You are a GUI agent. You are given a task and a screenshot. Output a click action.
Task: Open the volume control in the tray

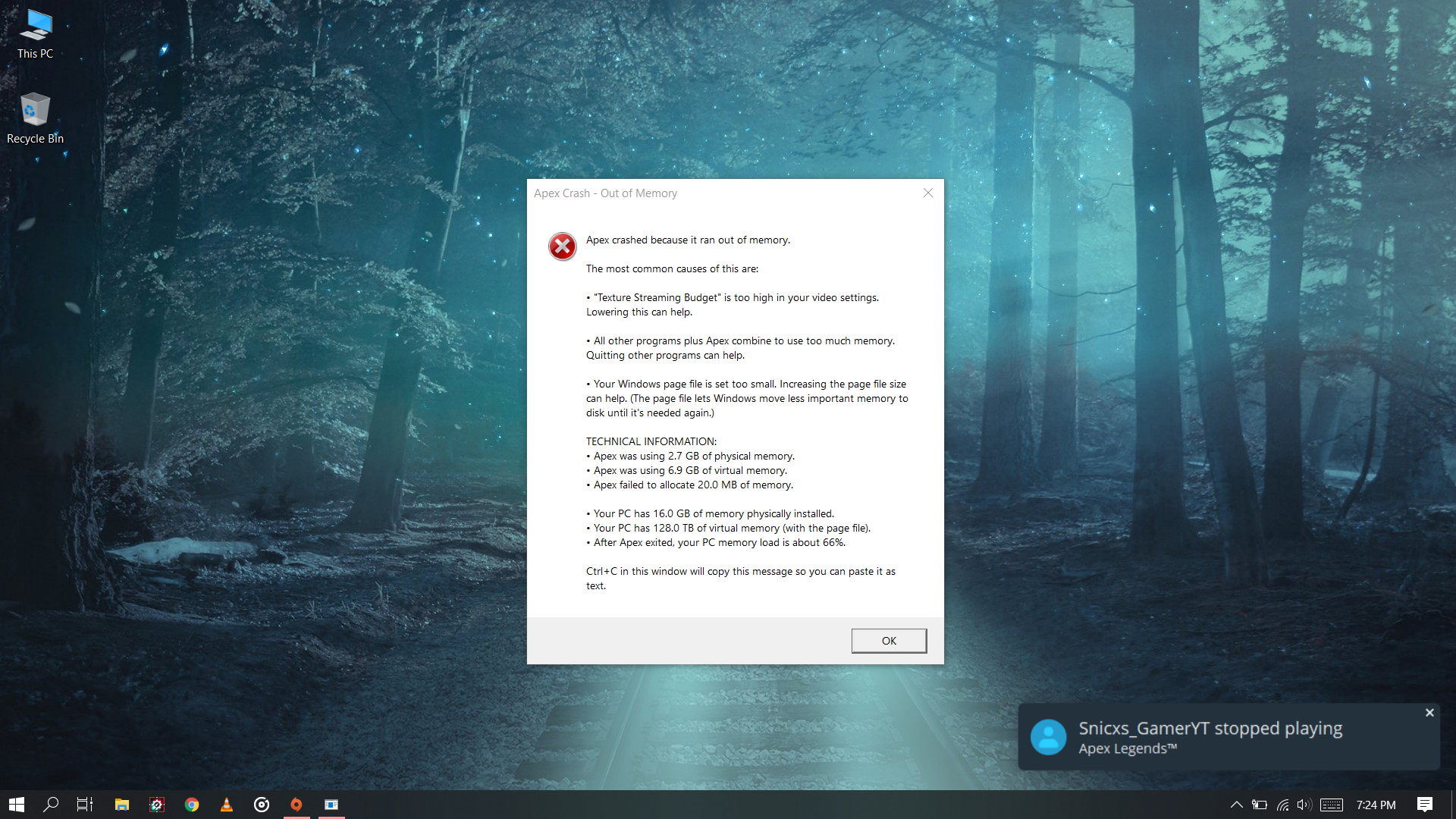coord(1304,805)
